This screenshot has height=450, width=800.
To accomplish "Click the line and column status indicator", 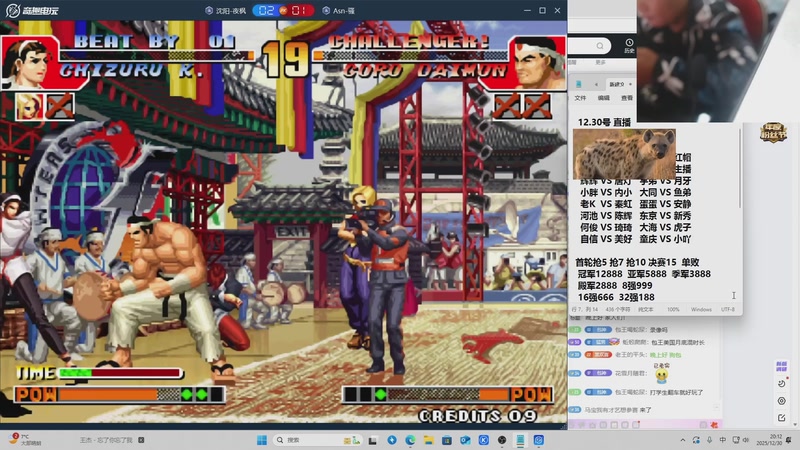I will pyautogui.click(x=585, y=309).
